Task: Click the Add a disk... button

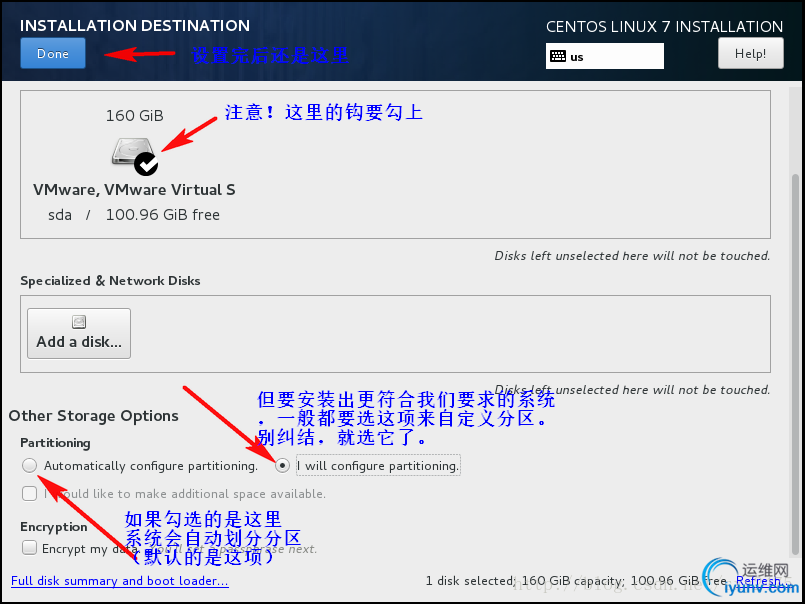Action: (79, 333)
